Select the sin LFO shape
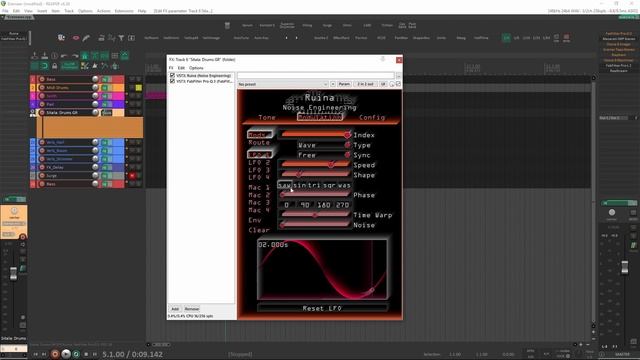 pos(300,185)
